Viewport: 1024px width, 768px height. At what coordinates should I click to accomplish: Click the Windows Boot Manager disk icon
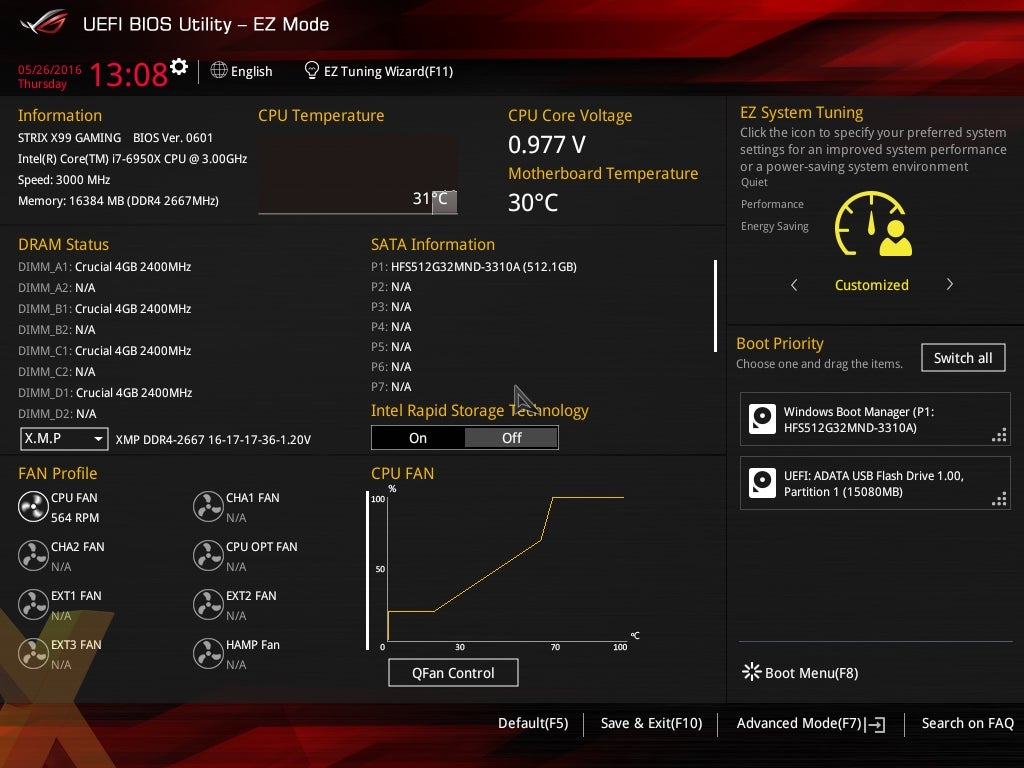(763, 419)
